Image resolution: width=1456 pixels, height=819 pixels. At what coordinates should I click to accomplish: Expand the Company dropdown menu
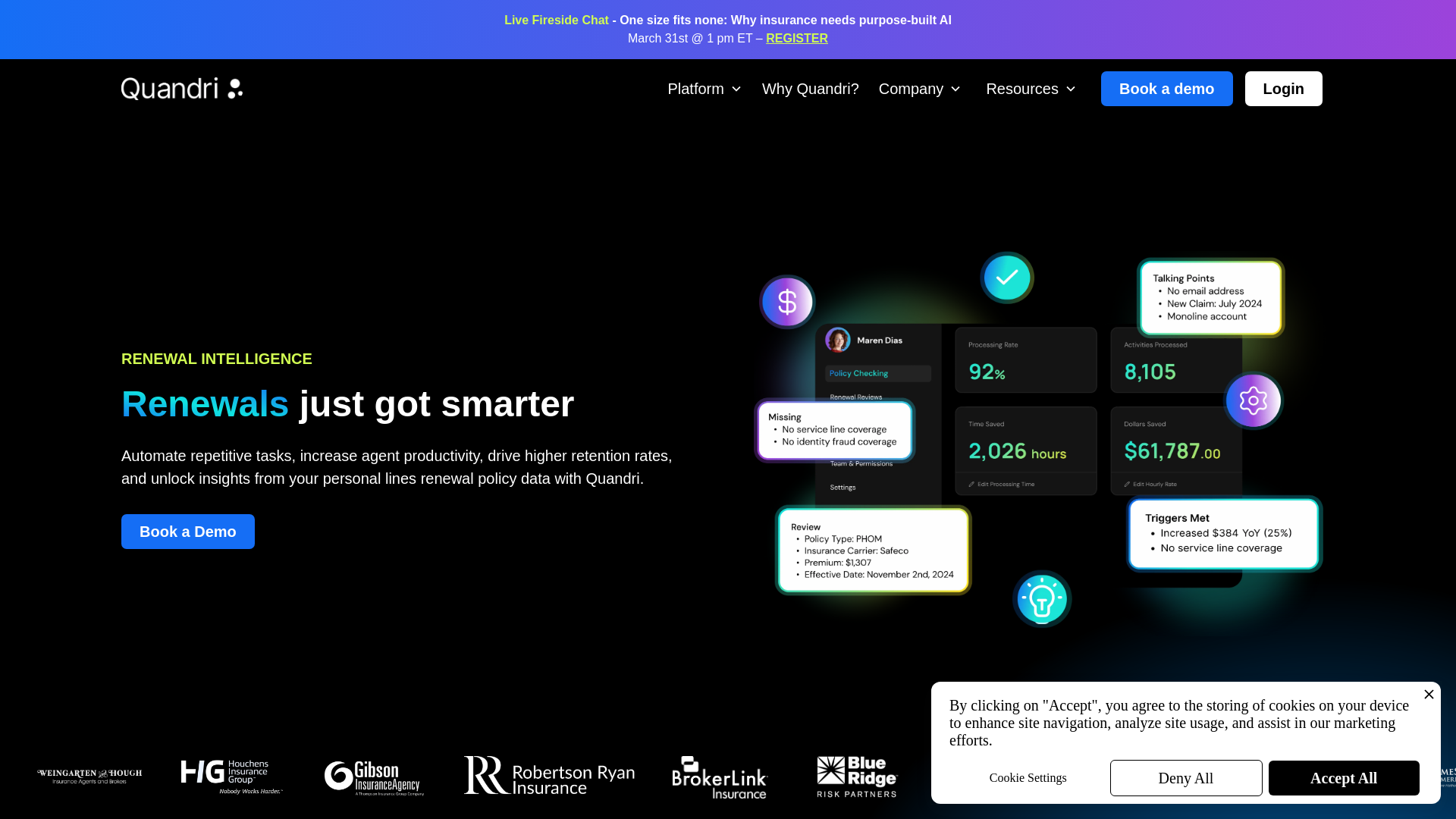[919, 89]
